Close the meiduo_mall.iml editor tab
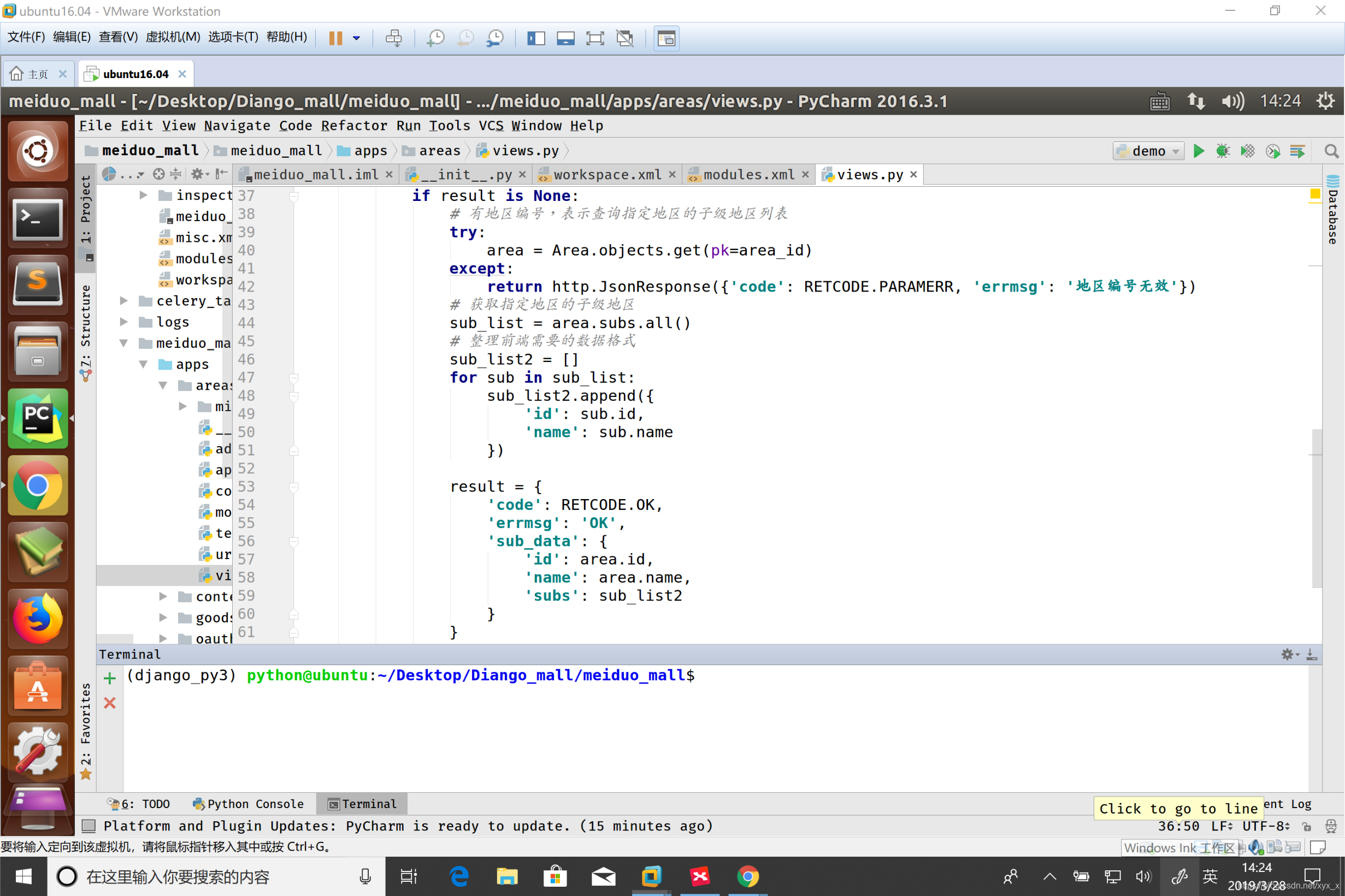This screenshot has width=1345, height=896. click(x=390, y=174)
